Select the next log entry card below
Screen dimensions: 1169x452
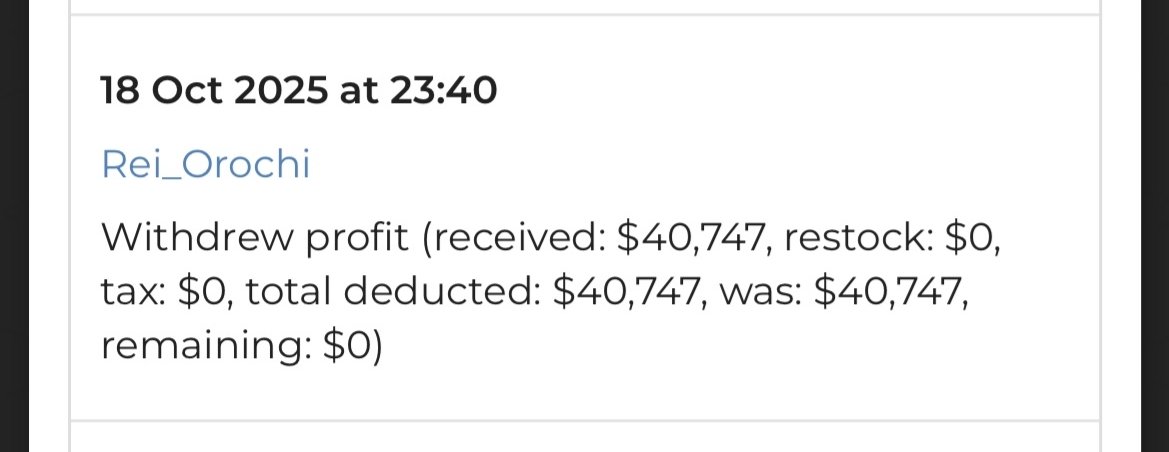584,438
